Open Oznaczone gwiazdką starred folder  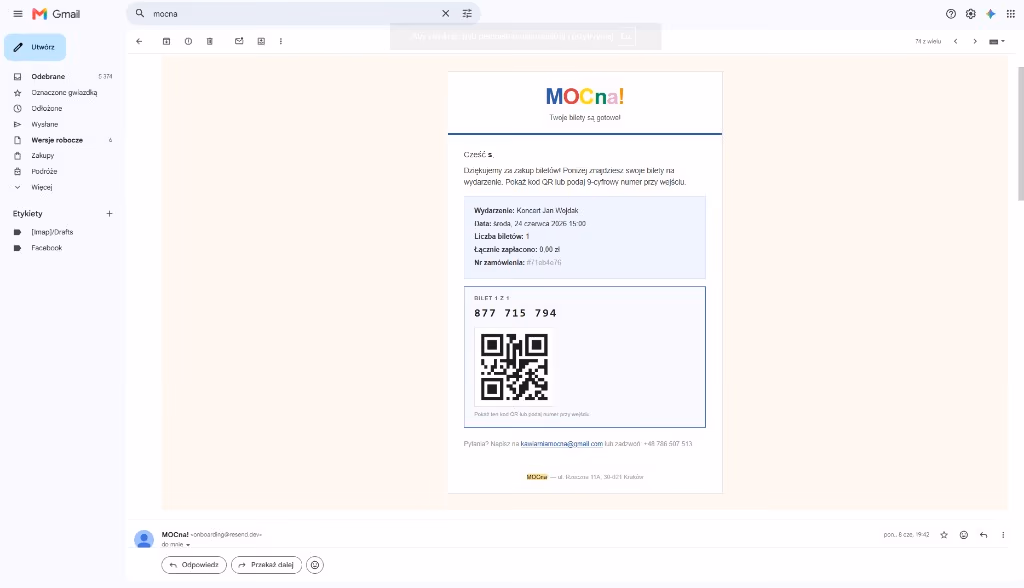pyautogui.click(x=63, y=93)
